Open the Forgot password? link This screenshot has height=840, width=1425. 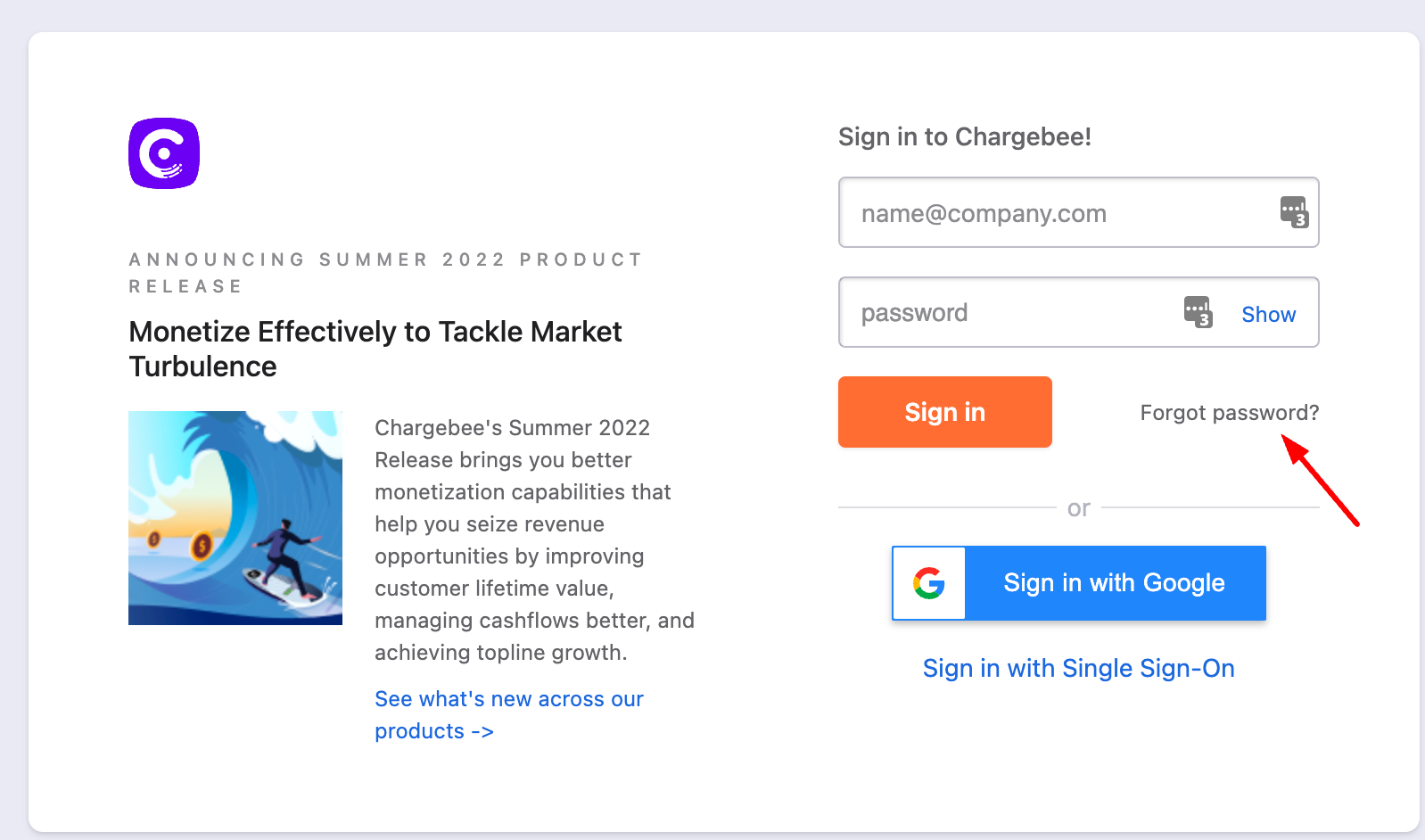coord(1229,413)
